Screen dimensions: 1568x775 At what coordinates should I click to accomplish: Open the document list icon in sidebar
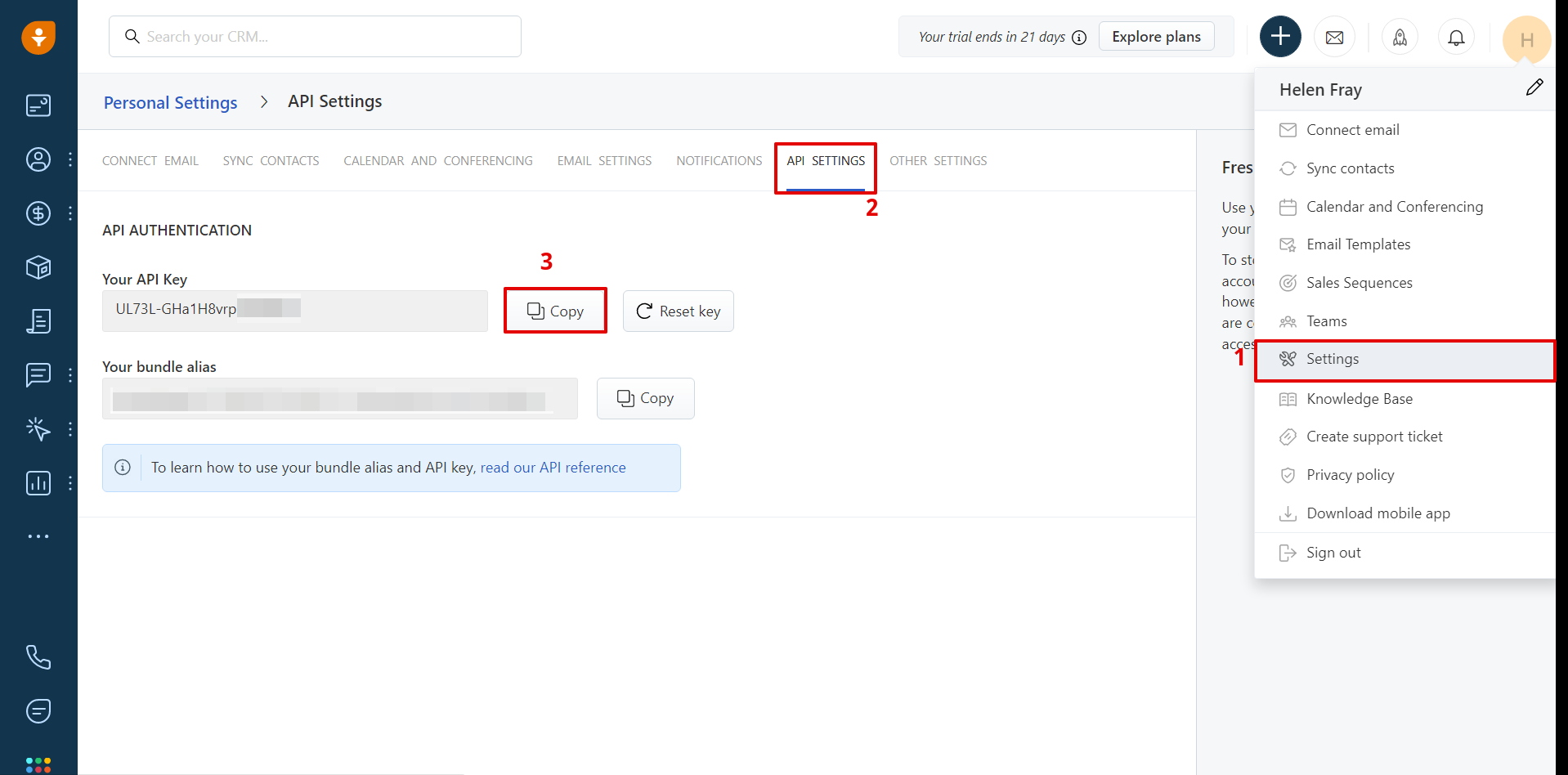click(38, 321)
